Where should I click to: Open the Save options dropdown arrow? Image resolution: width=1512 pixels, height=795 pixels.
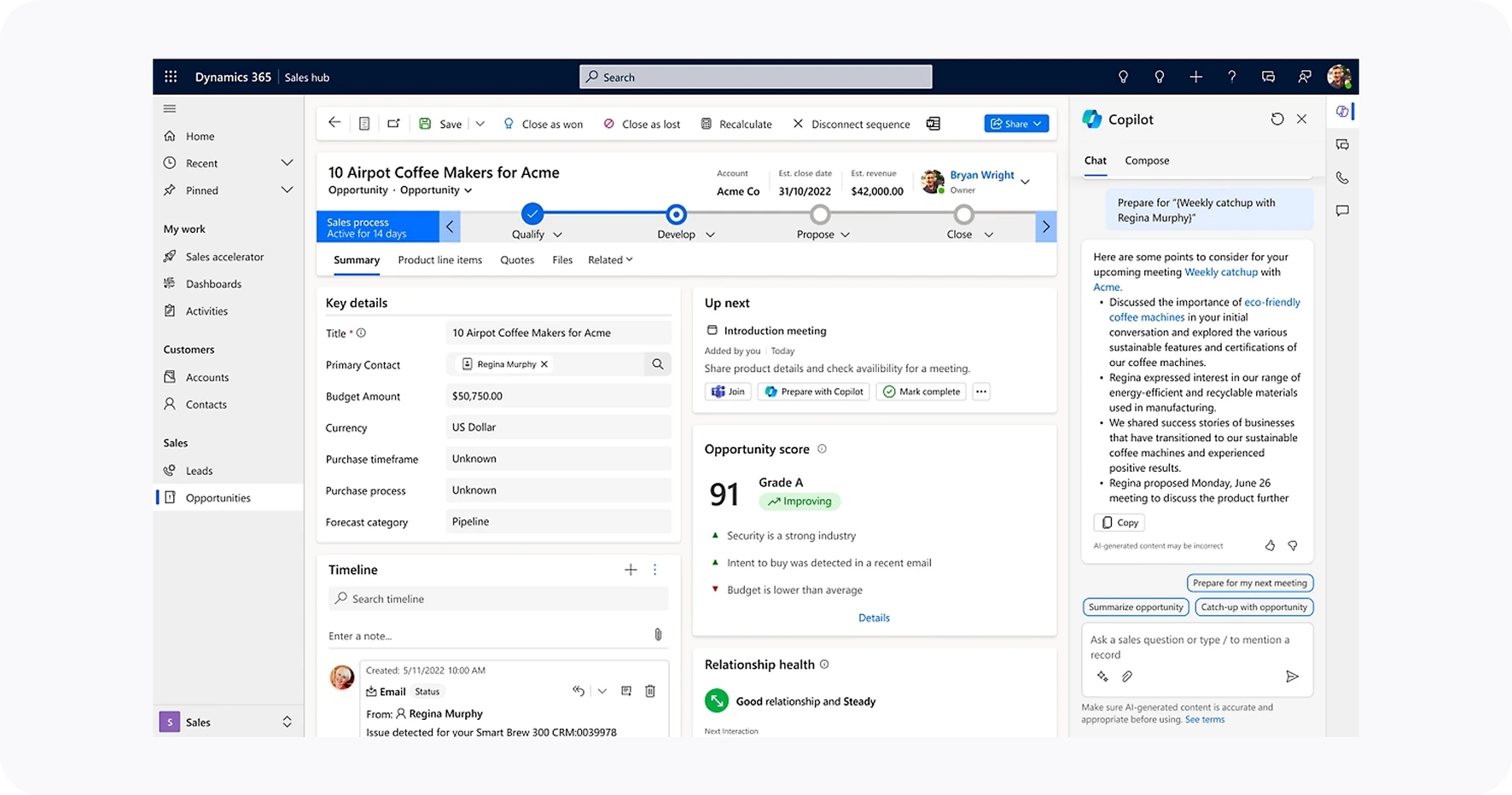tap(480, 124)
